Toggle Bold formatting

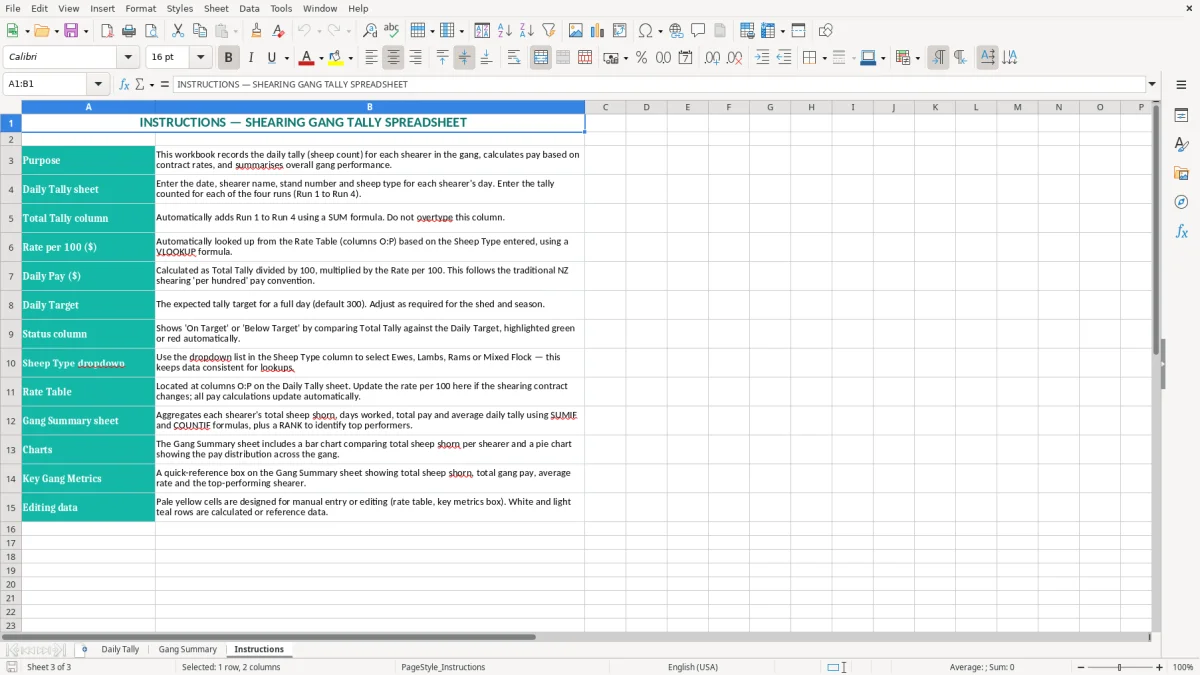[x=228, y=58]
